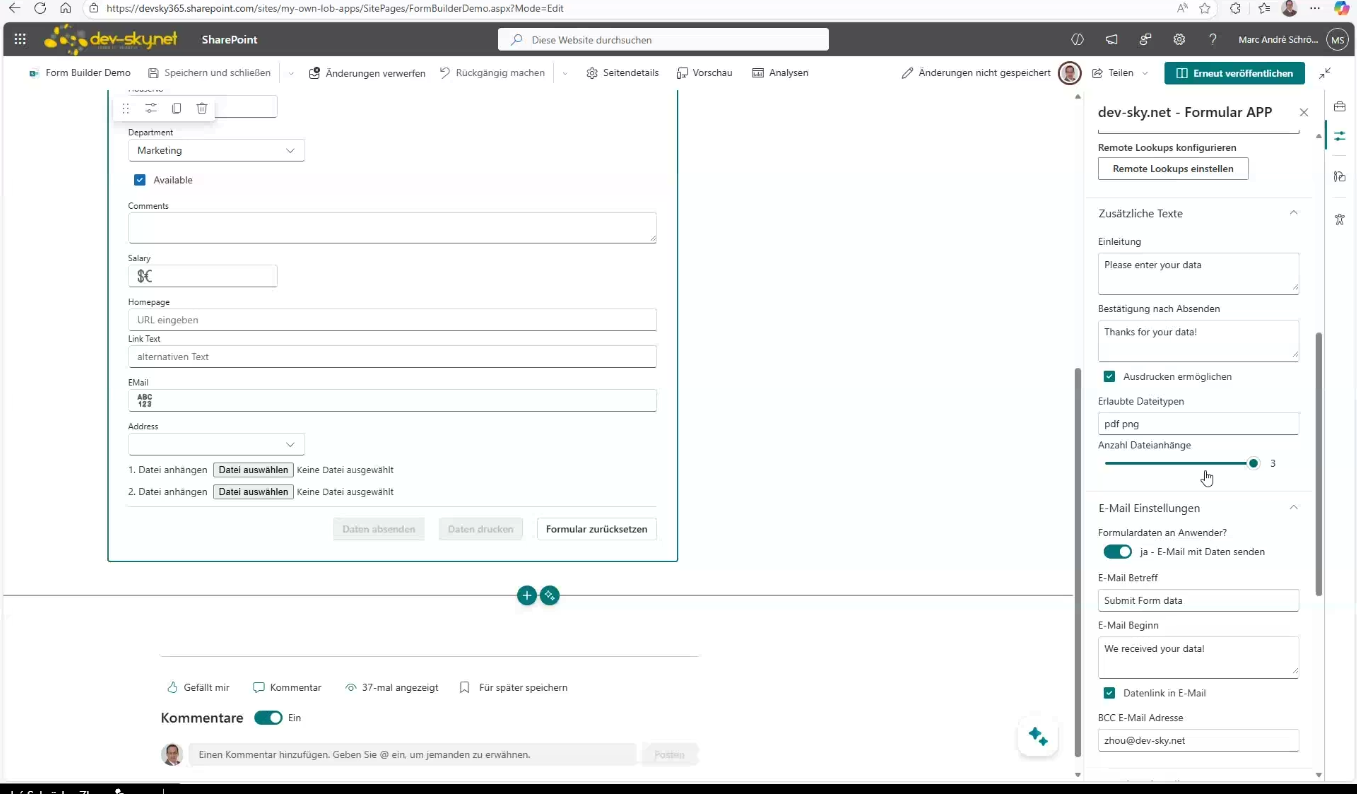Open Seitendetails in the command bar
Viewport: 1357px width, 794px height.
pyautogui.click(x=622, y=73)
